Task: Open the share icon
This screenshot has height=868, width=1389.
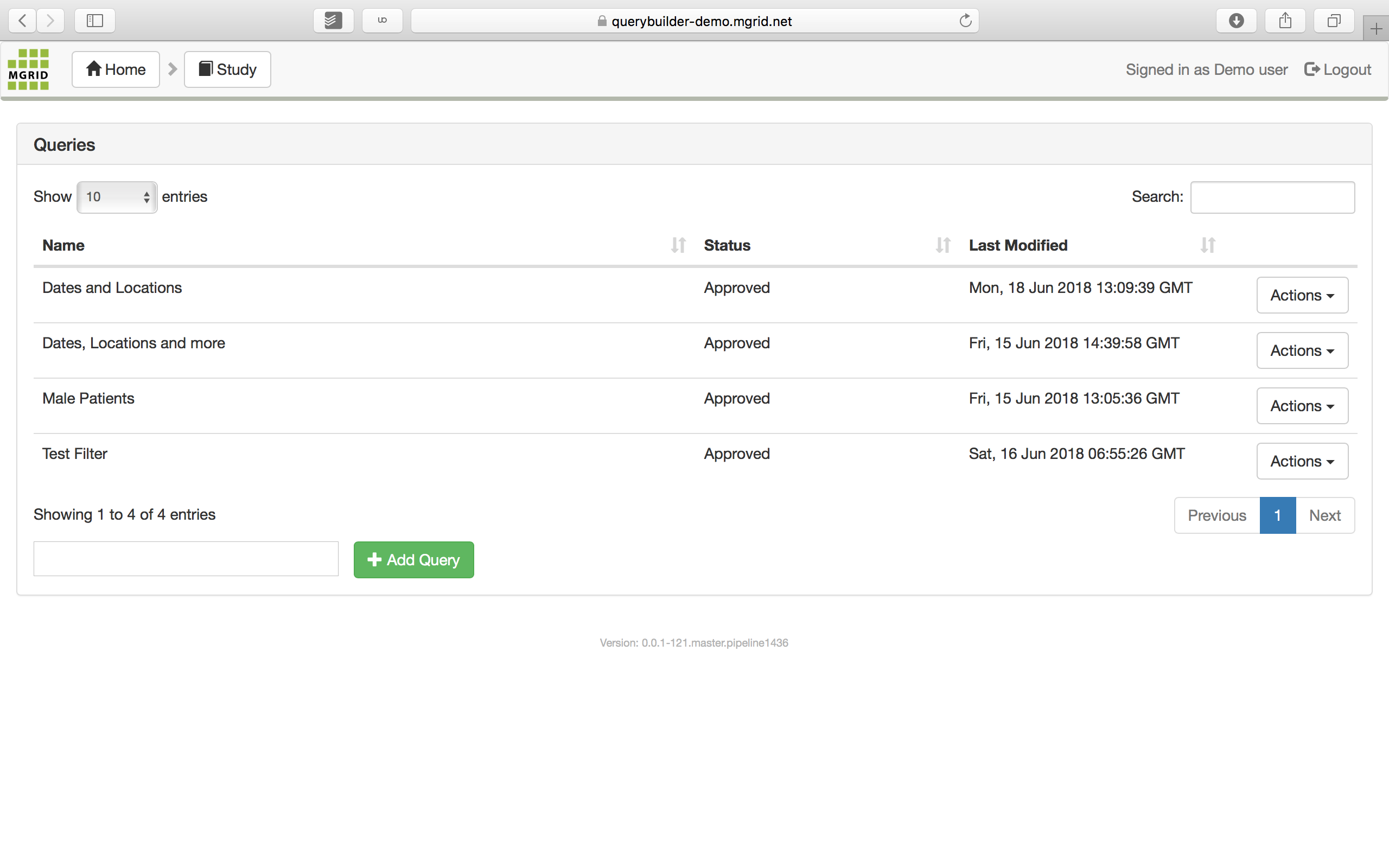Action: point(1285,21)
